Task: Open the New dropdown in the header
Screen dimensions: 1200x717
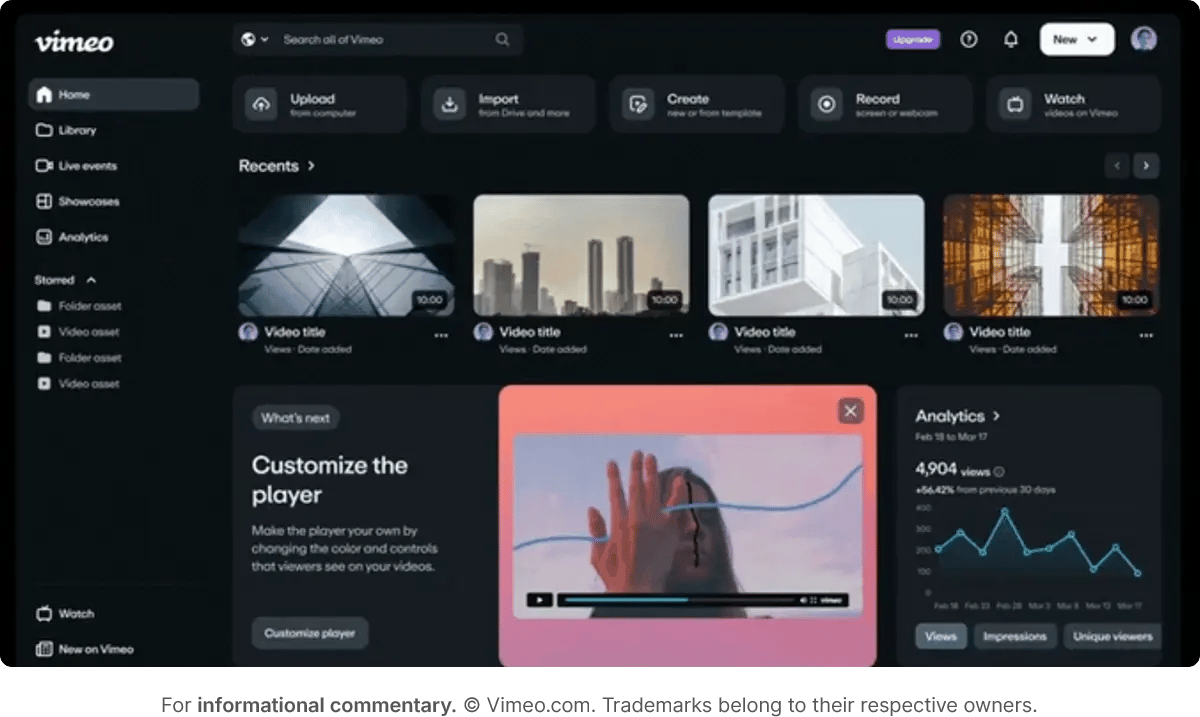Action: [1077, 39]
